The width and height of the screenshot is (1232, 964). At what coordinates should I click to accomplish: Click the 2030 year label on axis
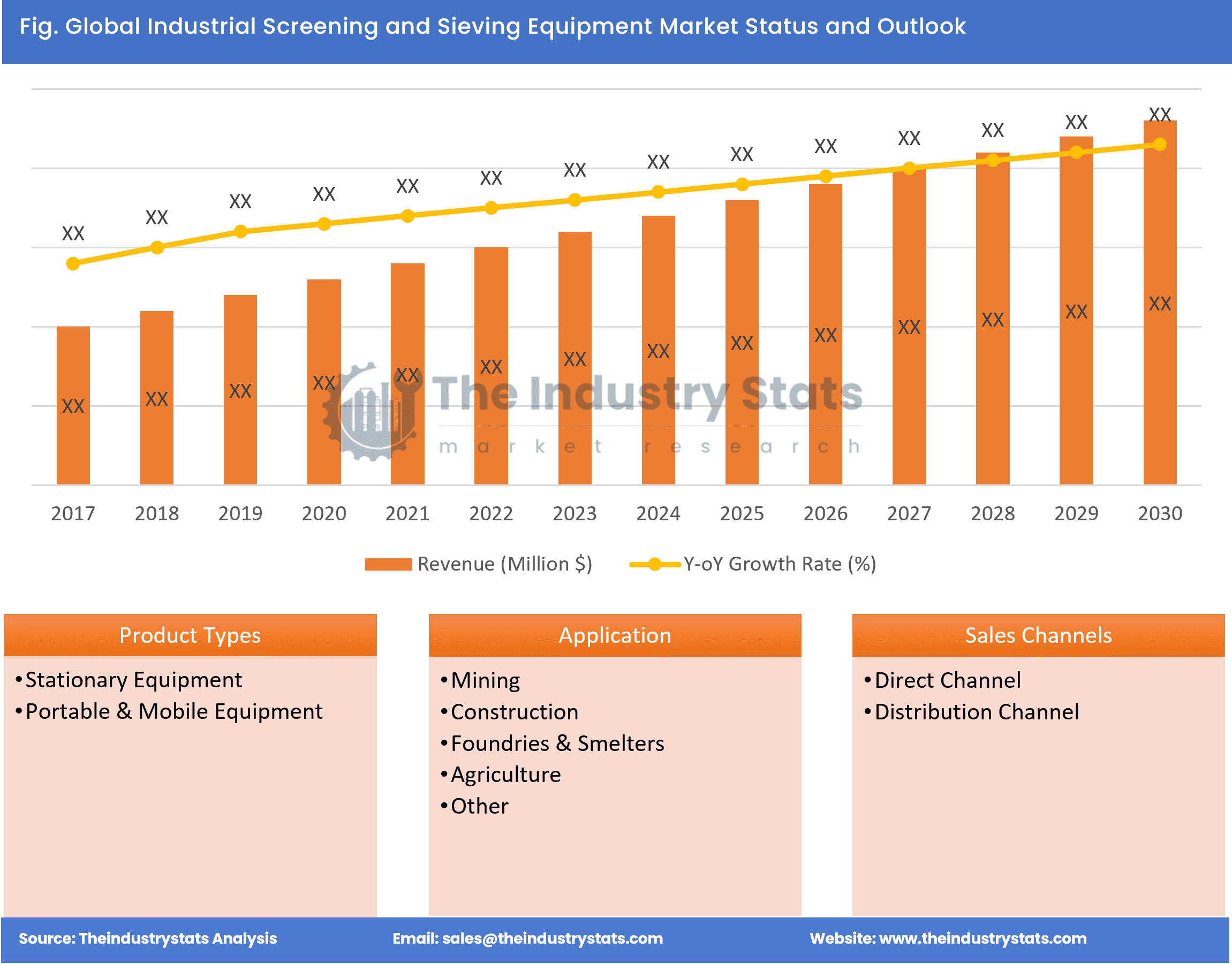tap(1160, 514)
